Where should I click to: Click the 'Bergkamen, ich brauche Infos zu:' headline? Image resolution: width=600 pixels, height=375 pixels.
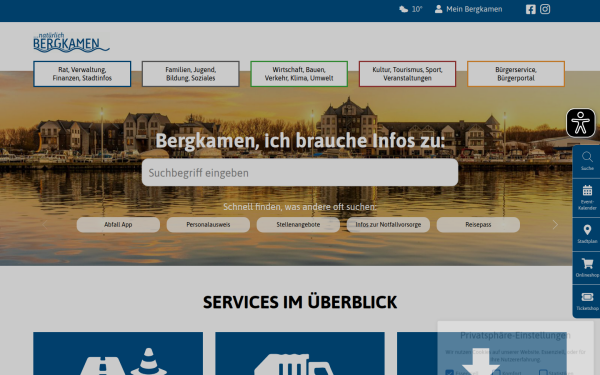pyautogui.click(x=300, y=140)
